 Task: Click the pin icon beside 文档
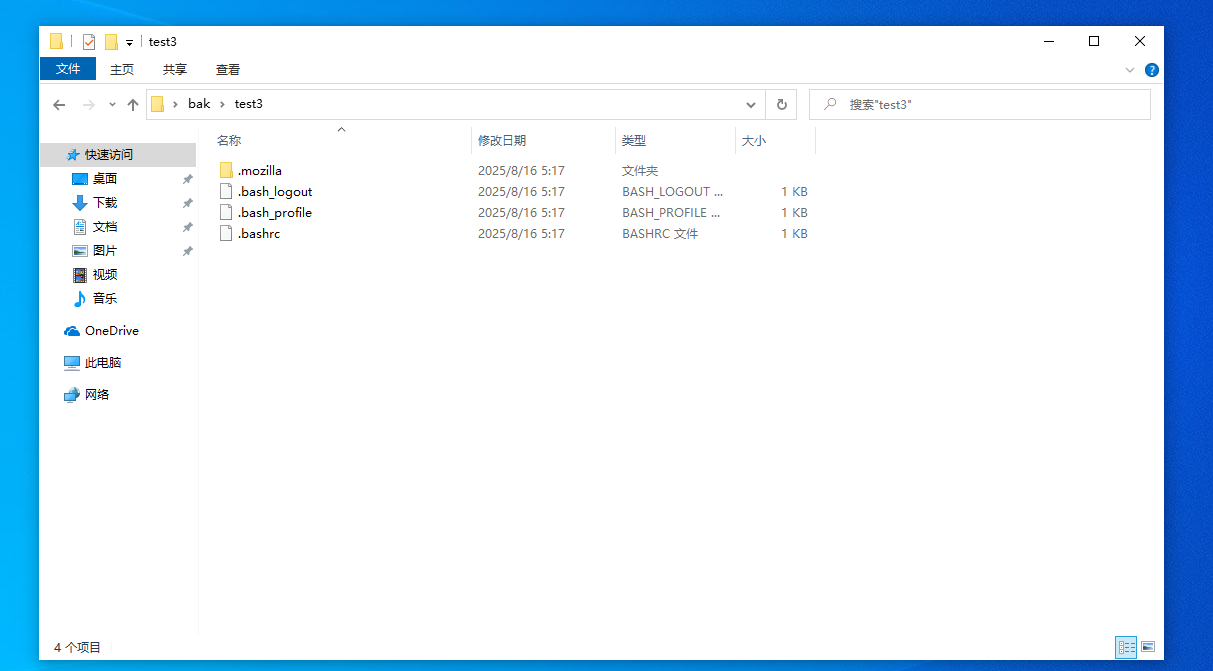click(187, 227)
